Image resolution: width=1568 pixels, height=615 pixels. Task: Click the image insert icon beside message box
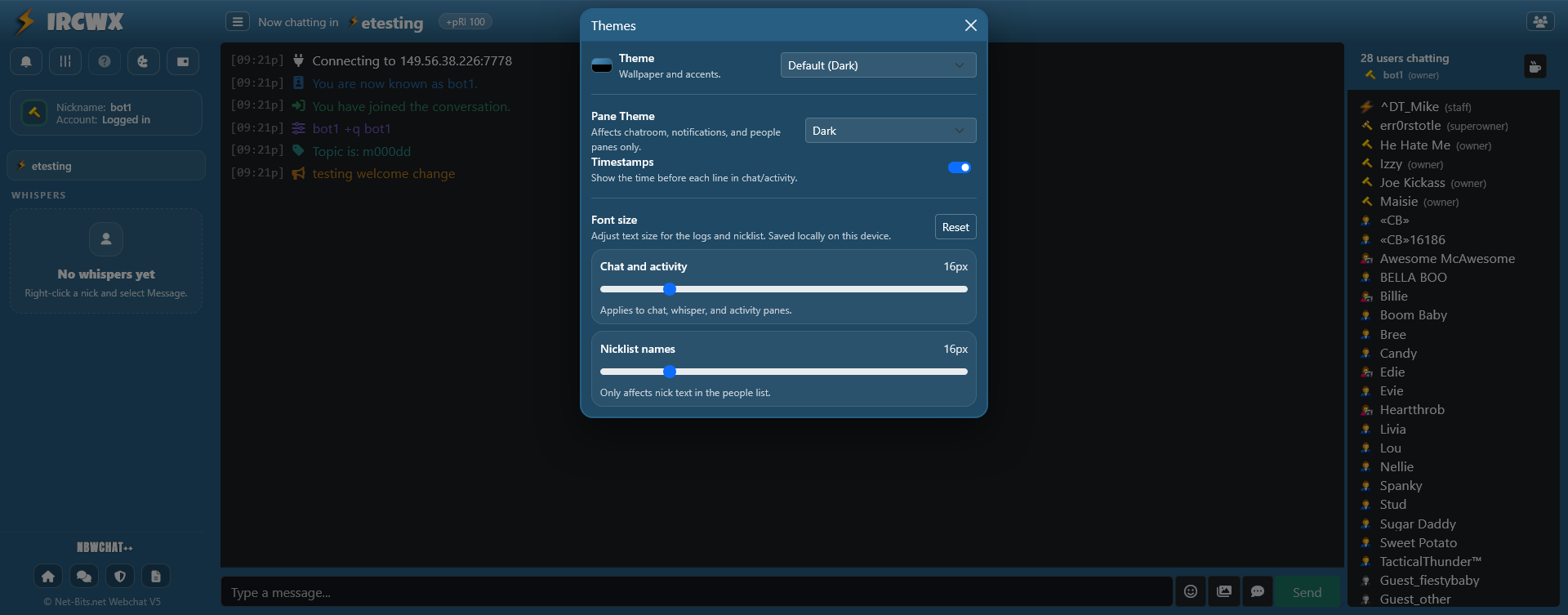coord(1224,592)
